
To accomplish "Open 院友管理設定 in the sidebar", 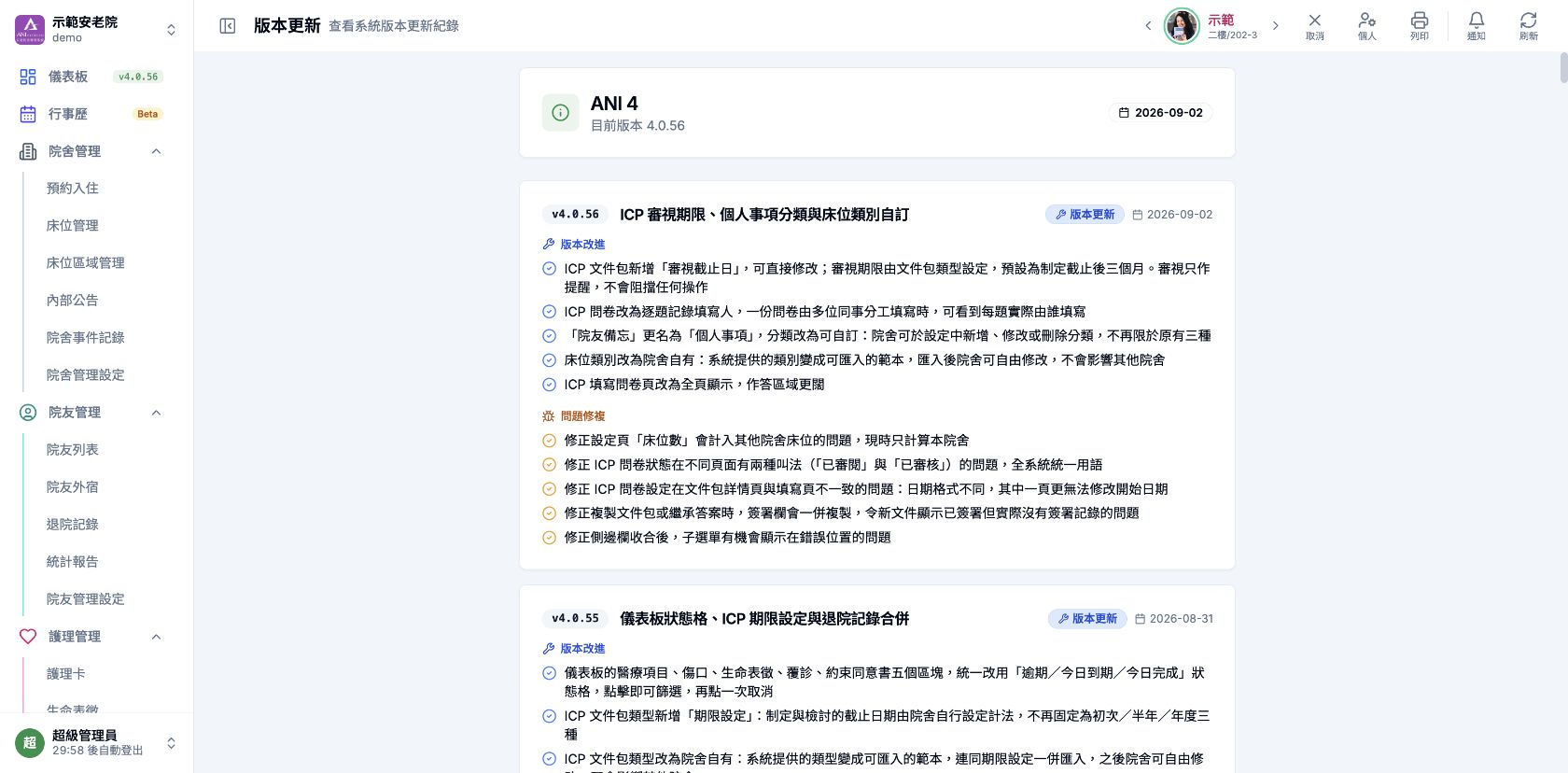I will (x=86, y=599).
